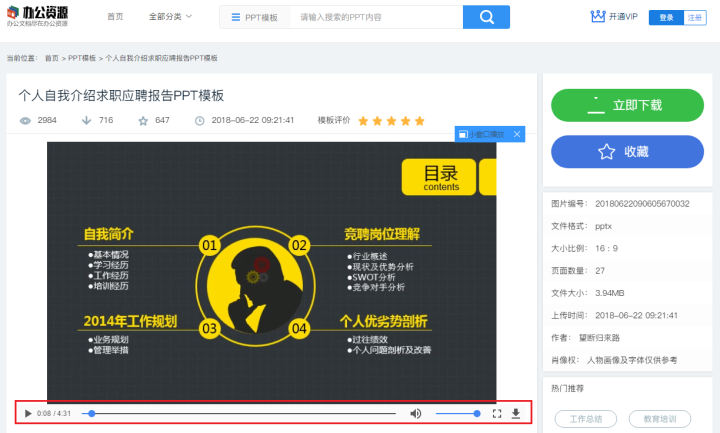Click the video download arrow icon
The width and height of the screenshot is (720, 433).
click(x=516, y=413)
